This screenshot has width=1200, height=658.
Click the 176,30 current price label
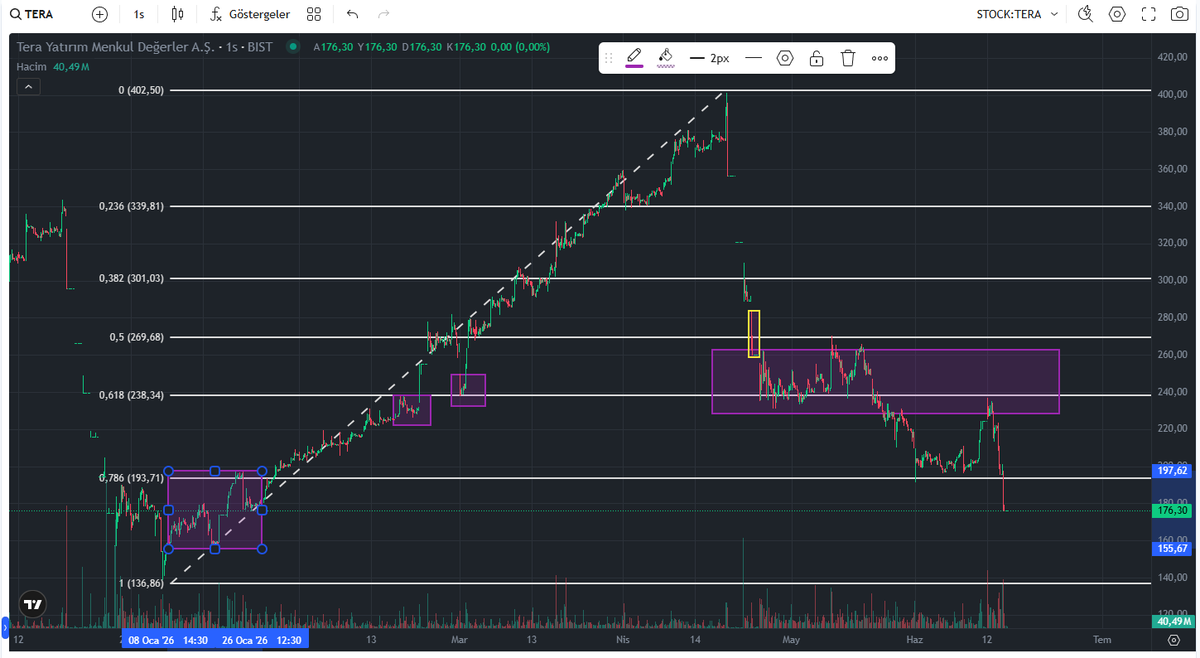pos(1171,511)
